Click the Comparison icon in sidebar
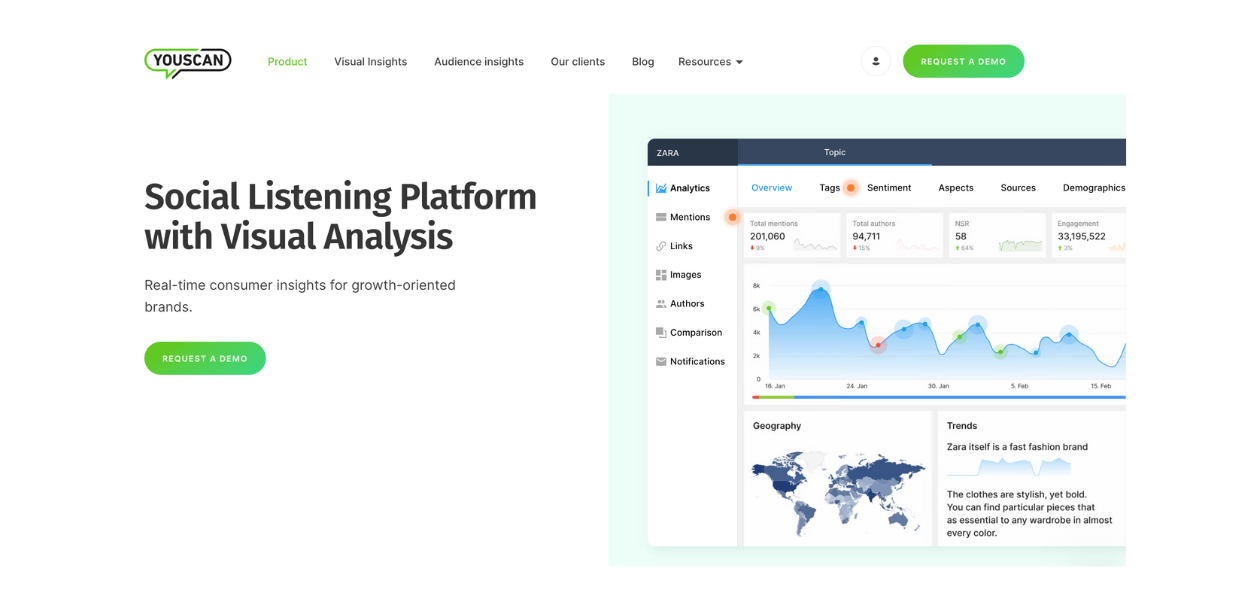The image size is (1260, 600). (x=661, y=333)
